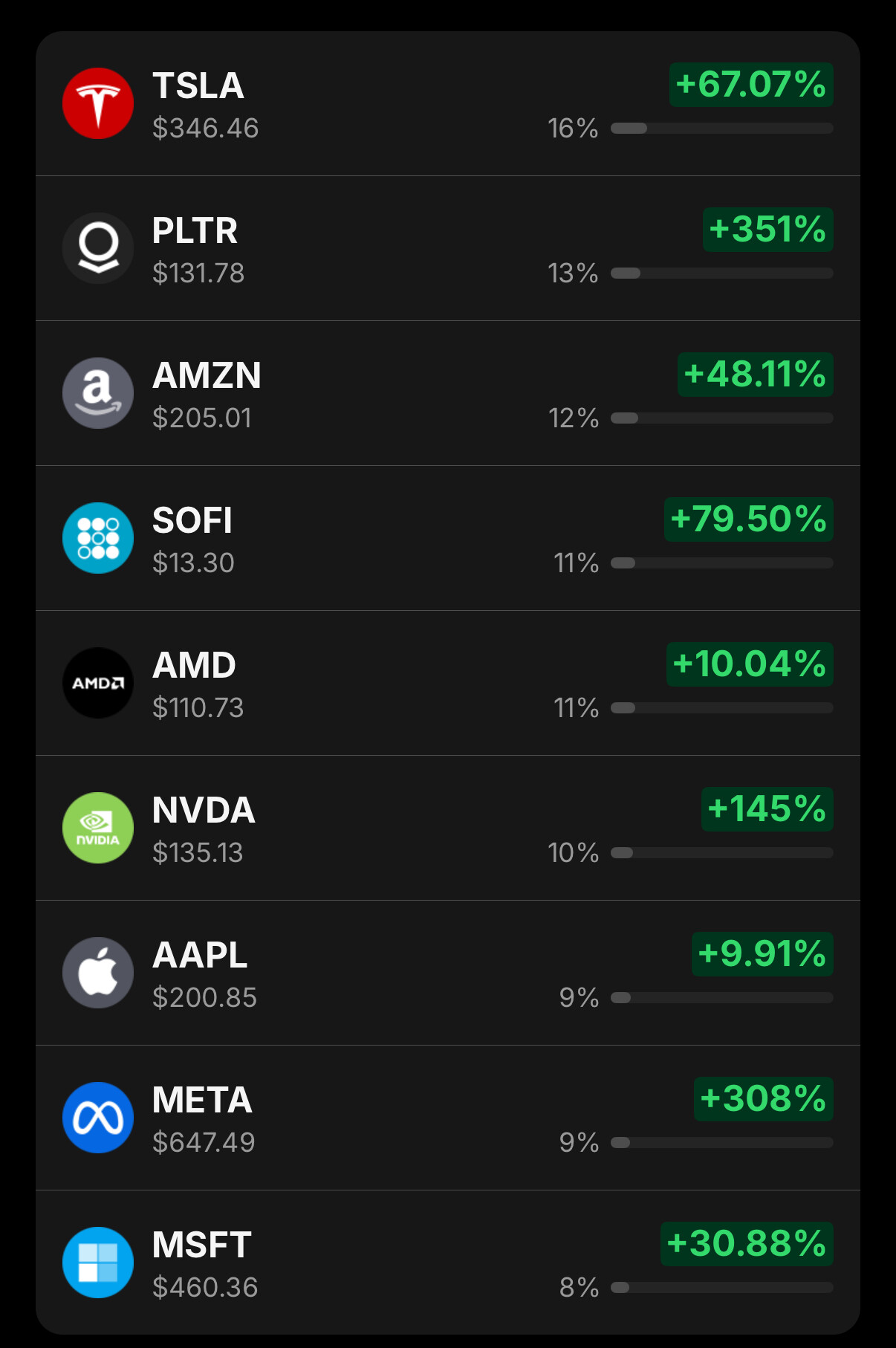This screenshot has width=896, height=1348.
Task: Select the AMD $110.73 price text
Action: pyautogui.click(x=198, y=707)
